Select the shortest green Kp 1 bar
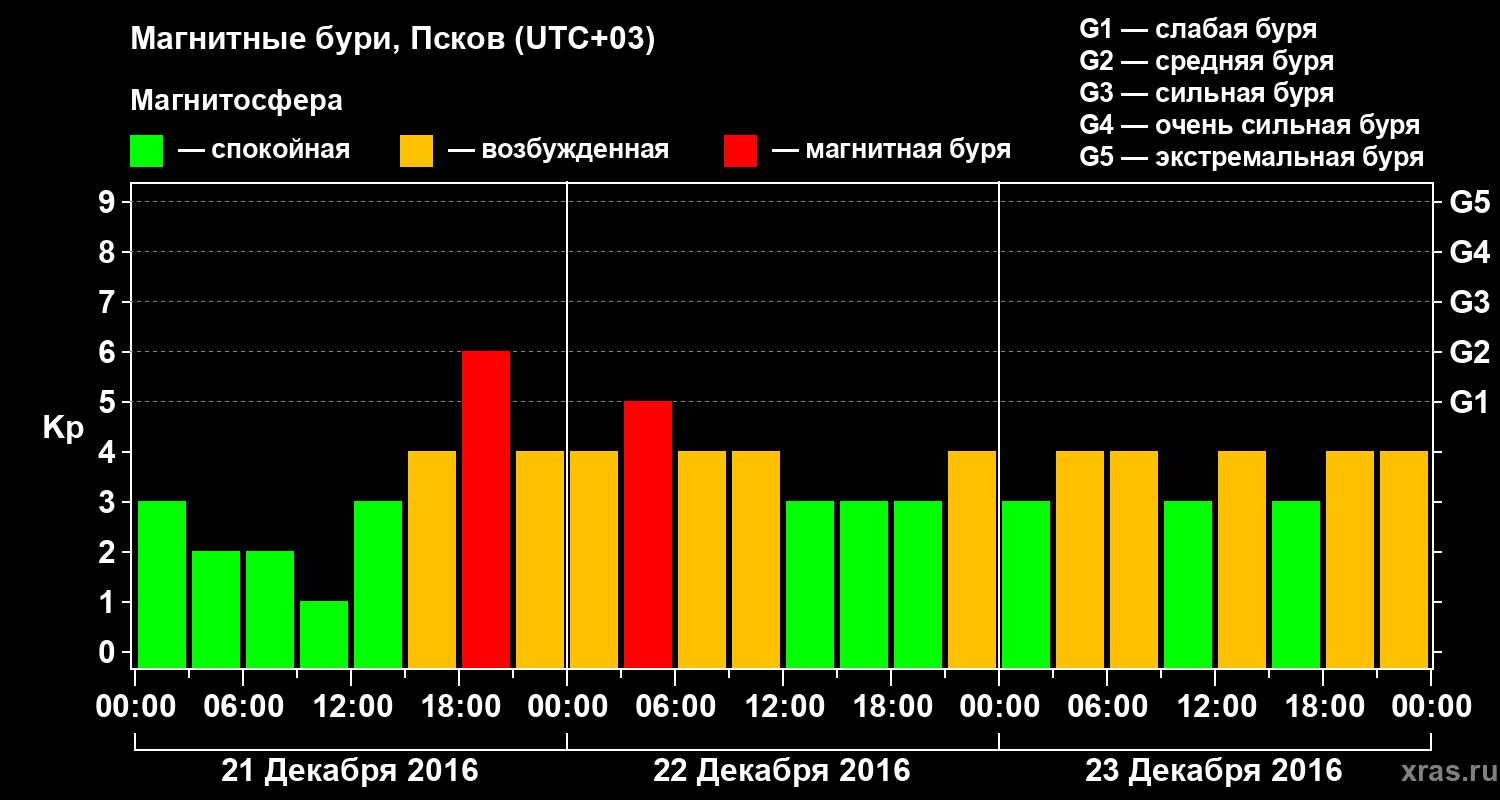 pyautogui.click(x=324, y=635)
